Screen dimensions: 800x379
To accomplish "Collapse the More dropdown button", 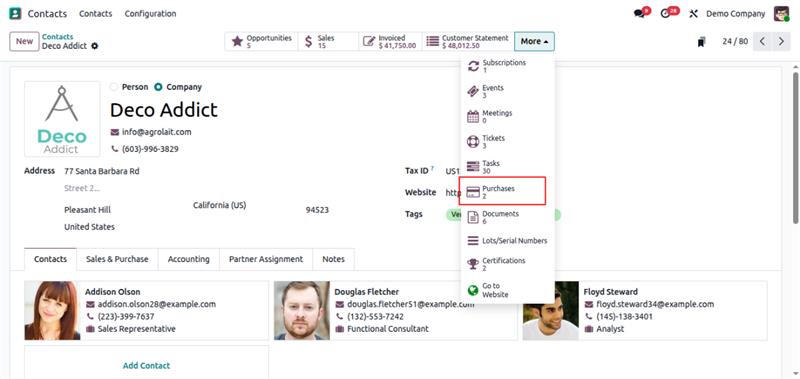I will click(x=534, y=41).
